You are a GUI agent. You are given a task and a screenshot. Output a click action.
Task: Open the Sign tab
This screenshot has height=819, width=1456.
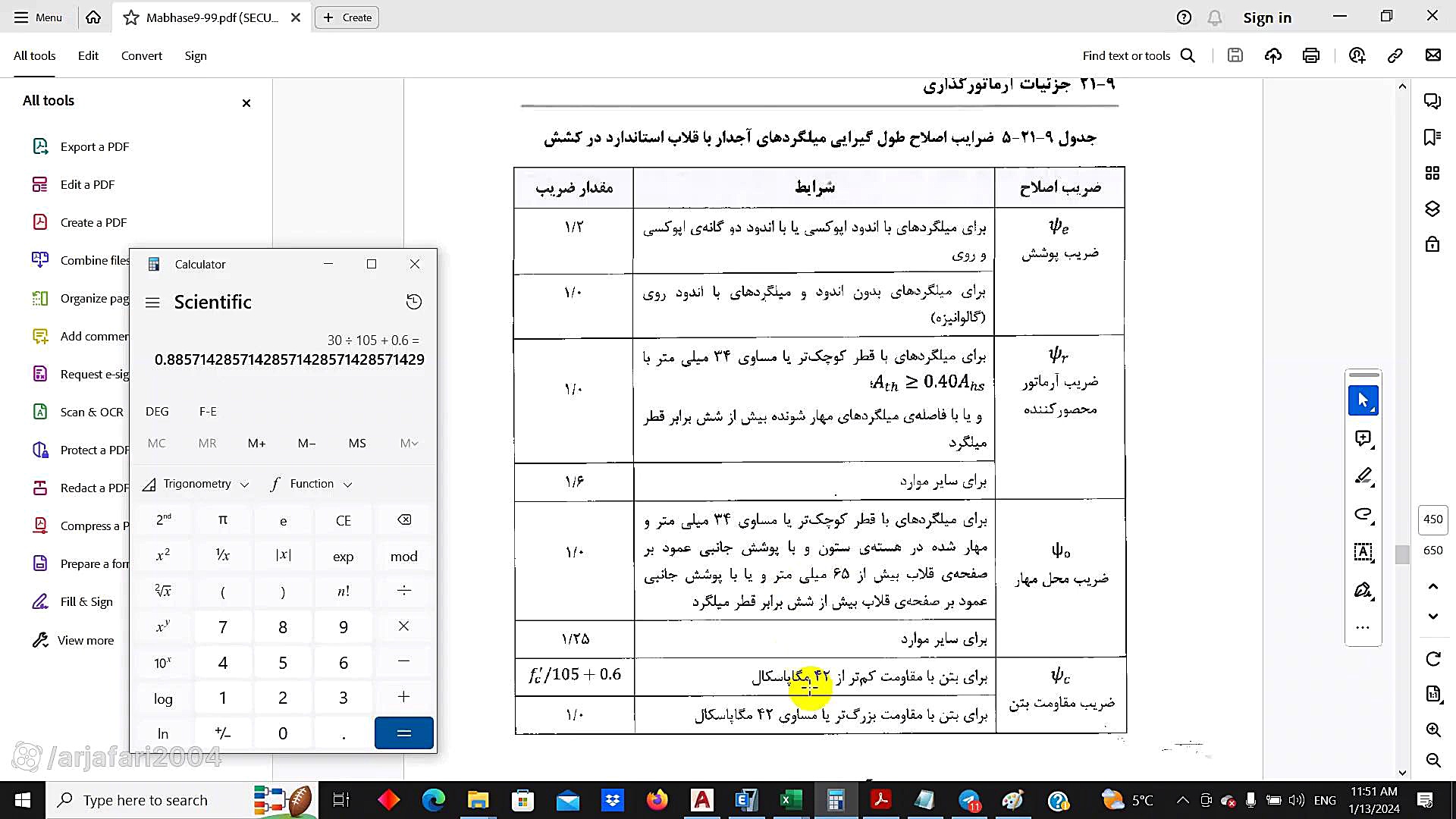click(x=196, y=55)
